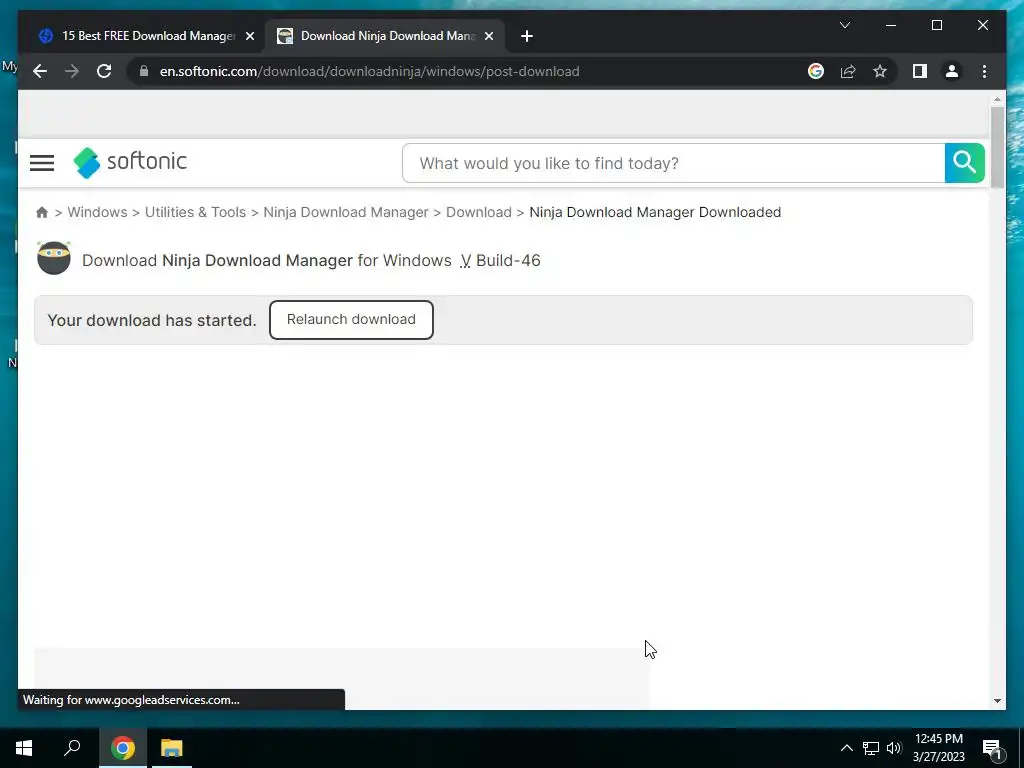
Task: Share this page using the share icon
Action: 848,71
